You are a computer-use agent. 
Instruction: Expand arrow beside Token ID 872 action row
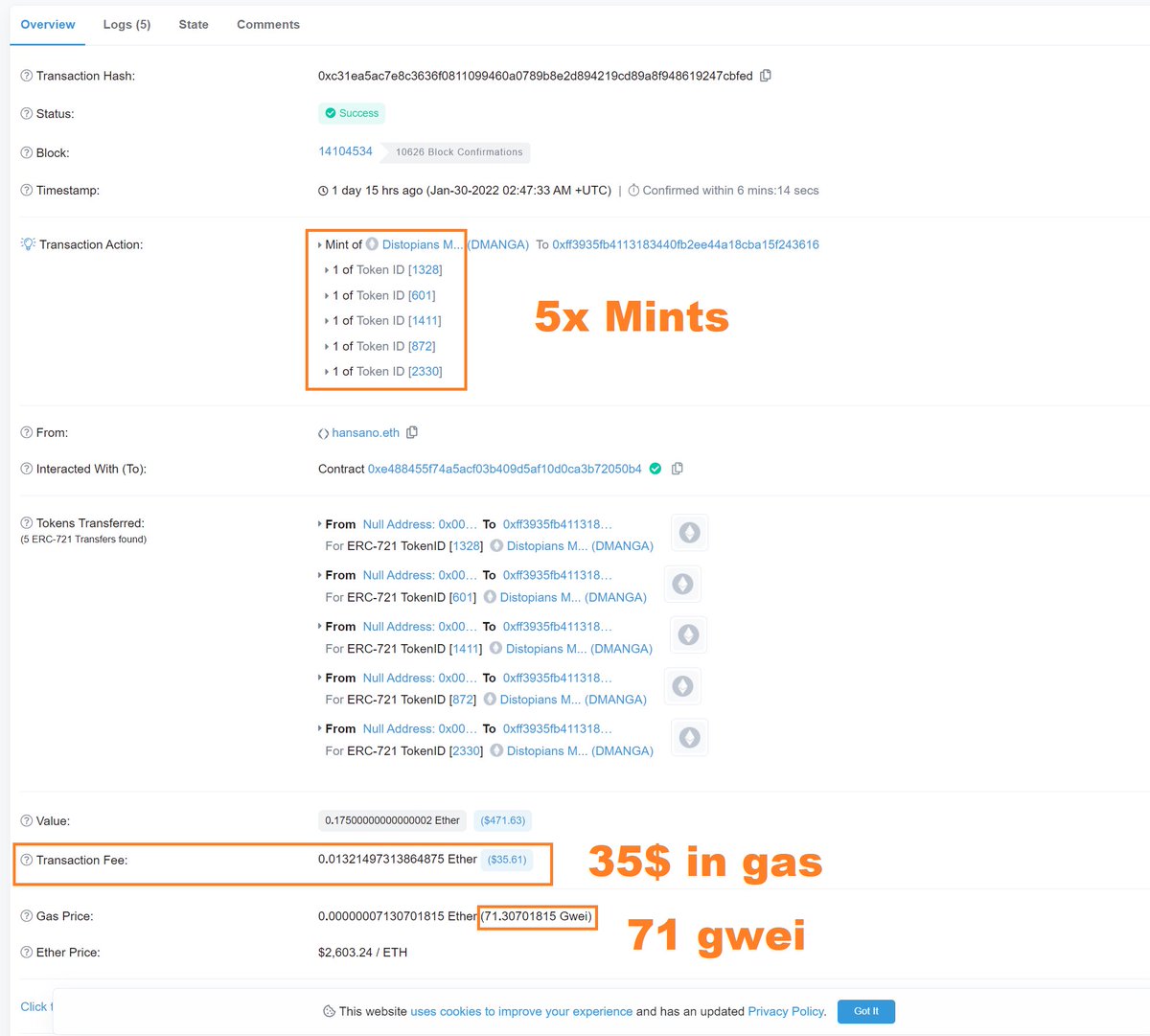[x=327, y=346]
